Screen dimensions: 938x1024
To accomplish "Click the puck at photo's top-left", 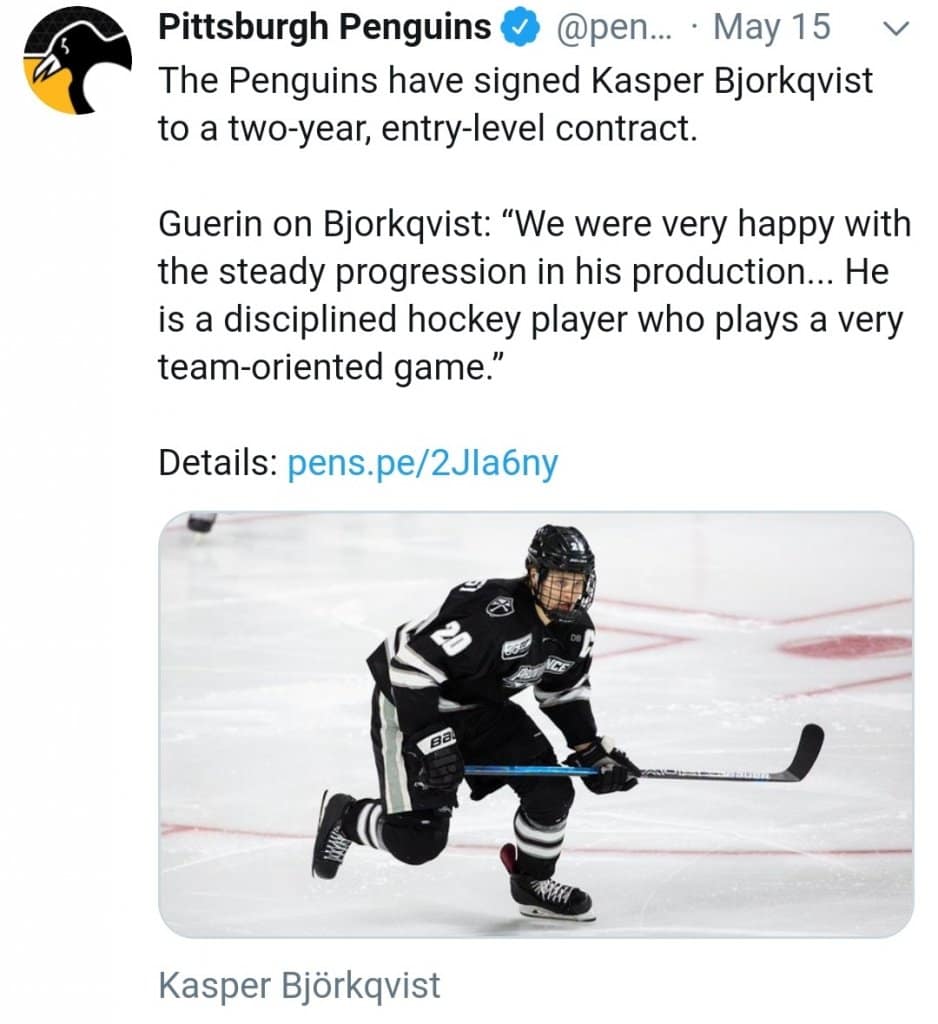I will [x=201, y=522].
